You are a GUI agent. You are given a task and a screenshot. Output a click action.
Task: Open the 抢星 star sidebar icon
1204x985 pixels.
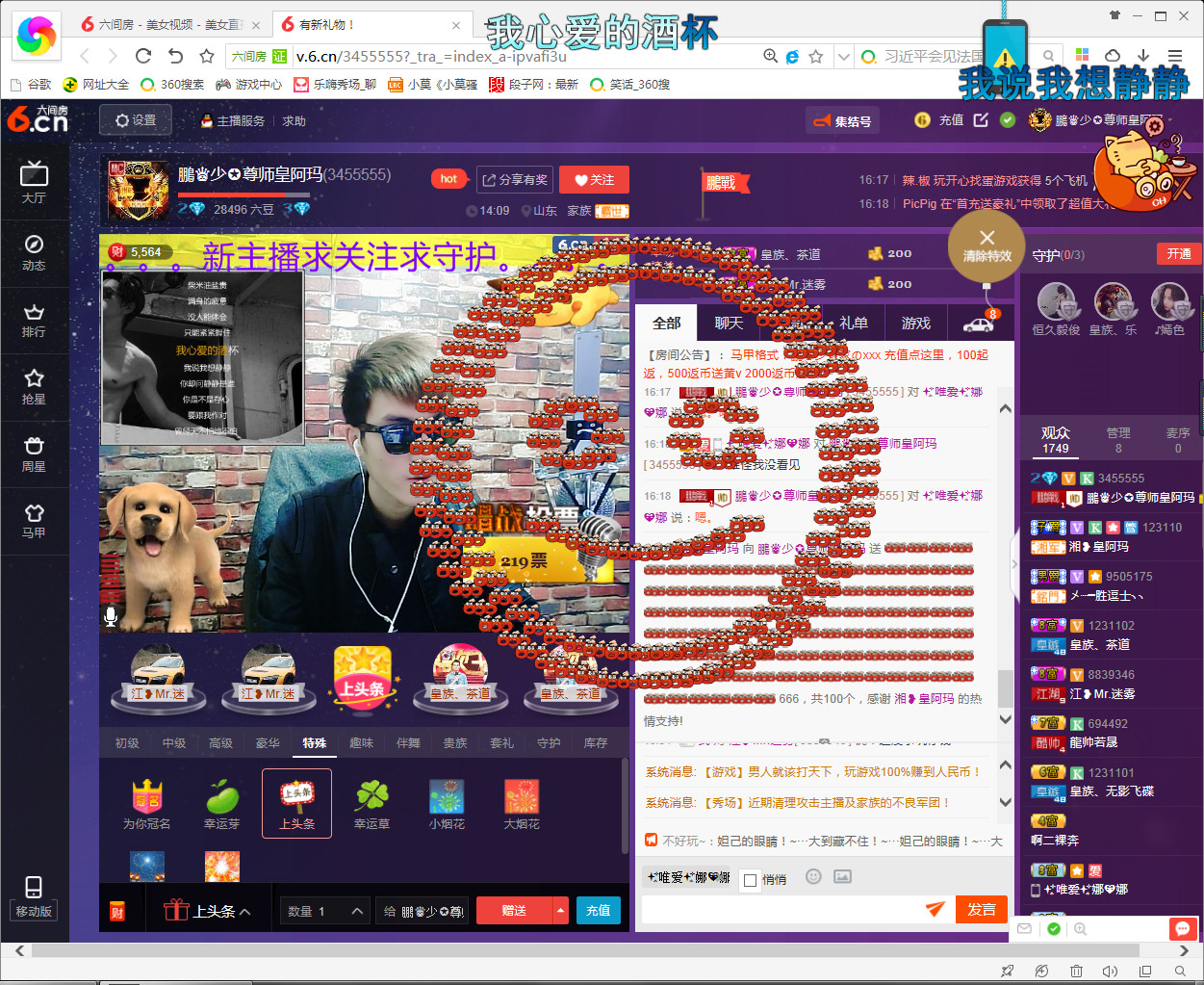coord(34,387)
